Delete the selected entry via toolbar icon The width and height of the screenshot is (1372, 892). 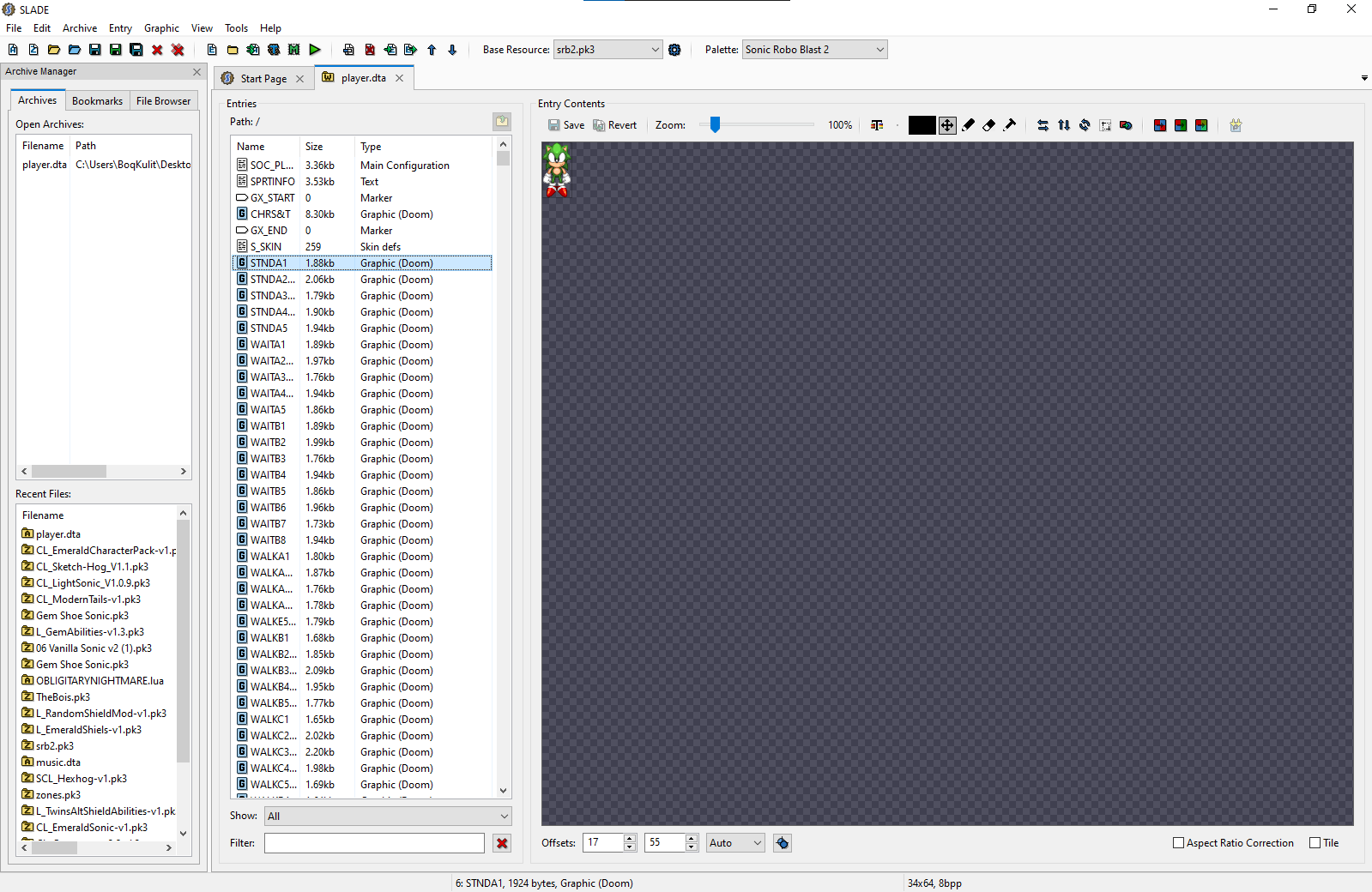tap(370, 50)
